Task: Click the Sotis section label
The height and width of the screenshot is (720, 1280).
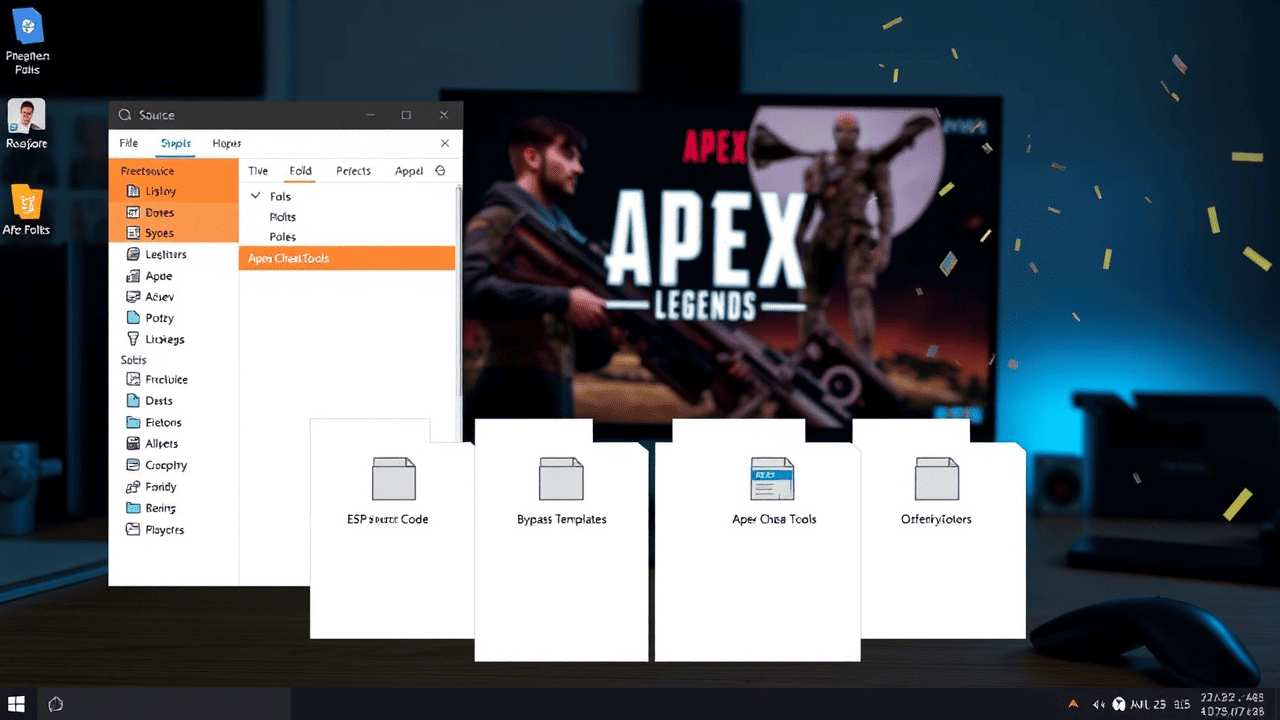Action: 134,359
